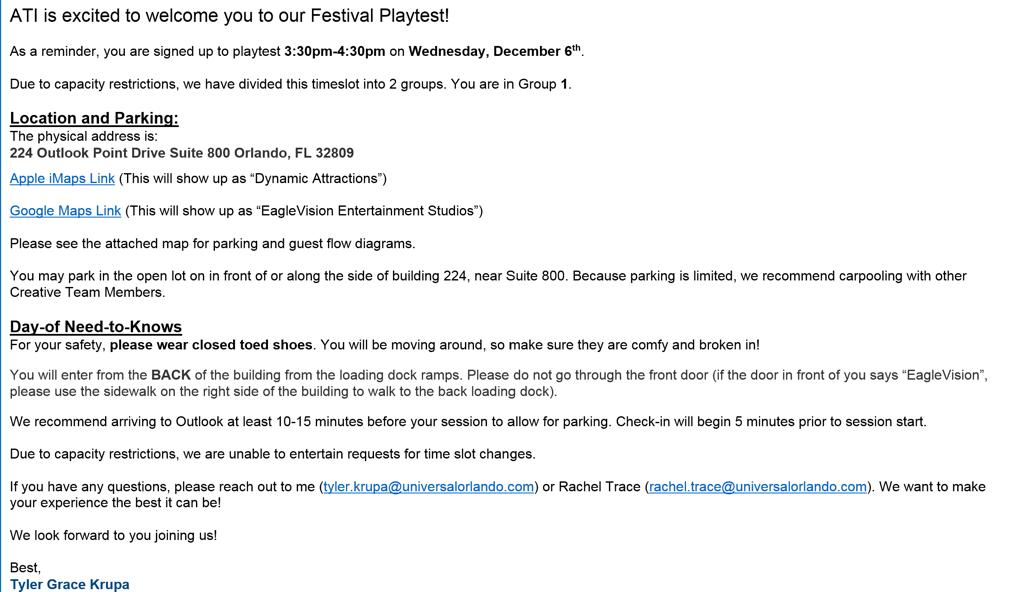Click the 'EagleVision Entertainment Studios' text
This screenshot has height=592, width=1017.
(x=367, y=211)
